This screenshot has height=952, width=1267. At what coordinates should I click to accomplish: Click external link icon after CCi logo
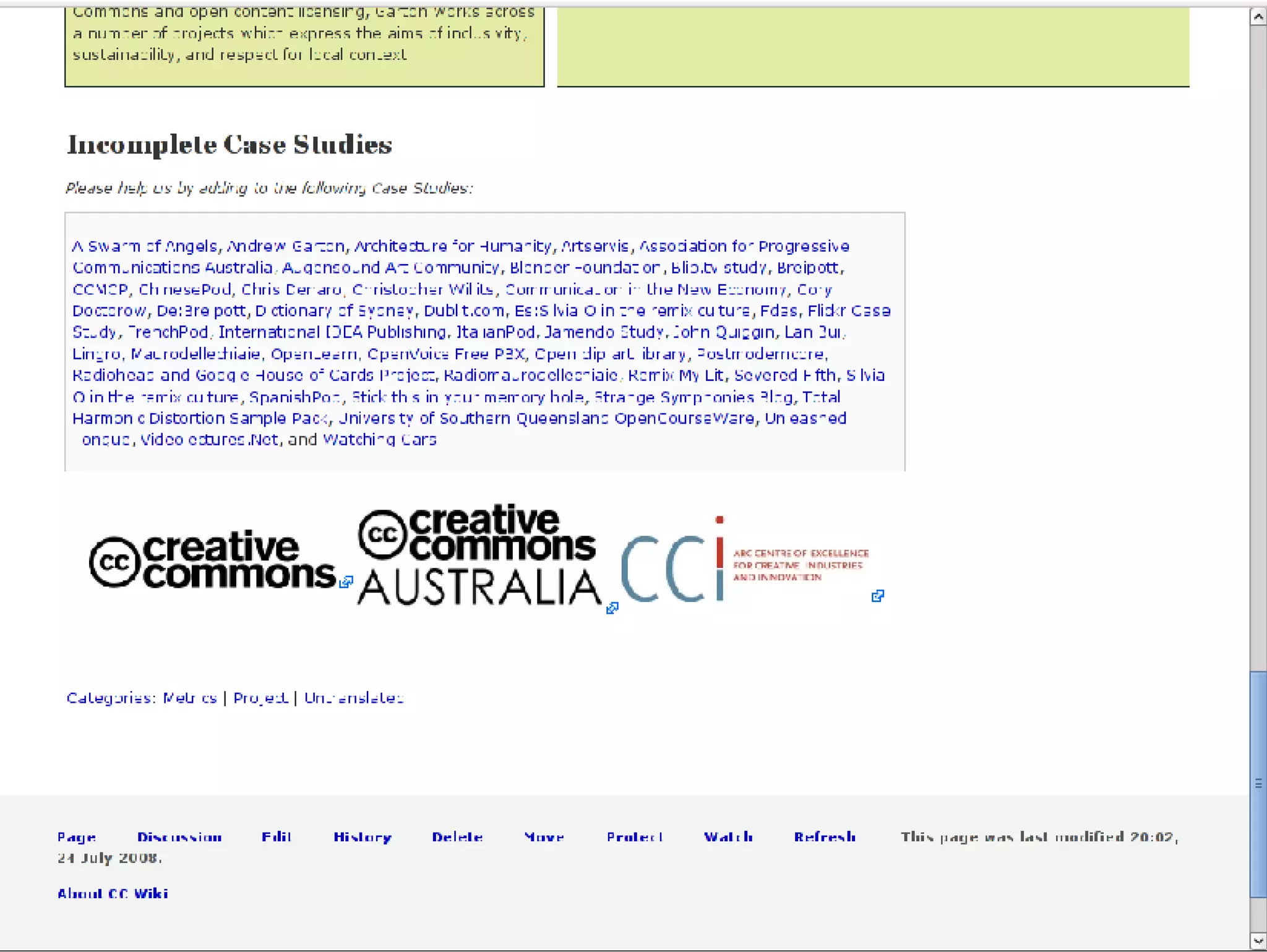pyautogui.click(x=877, y=596)
